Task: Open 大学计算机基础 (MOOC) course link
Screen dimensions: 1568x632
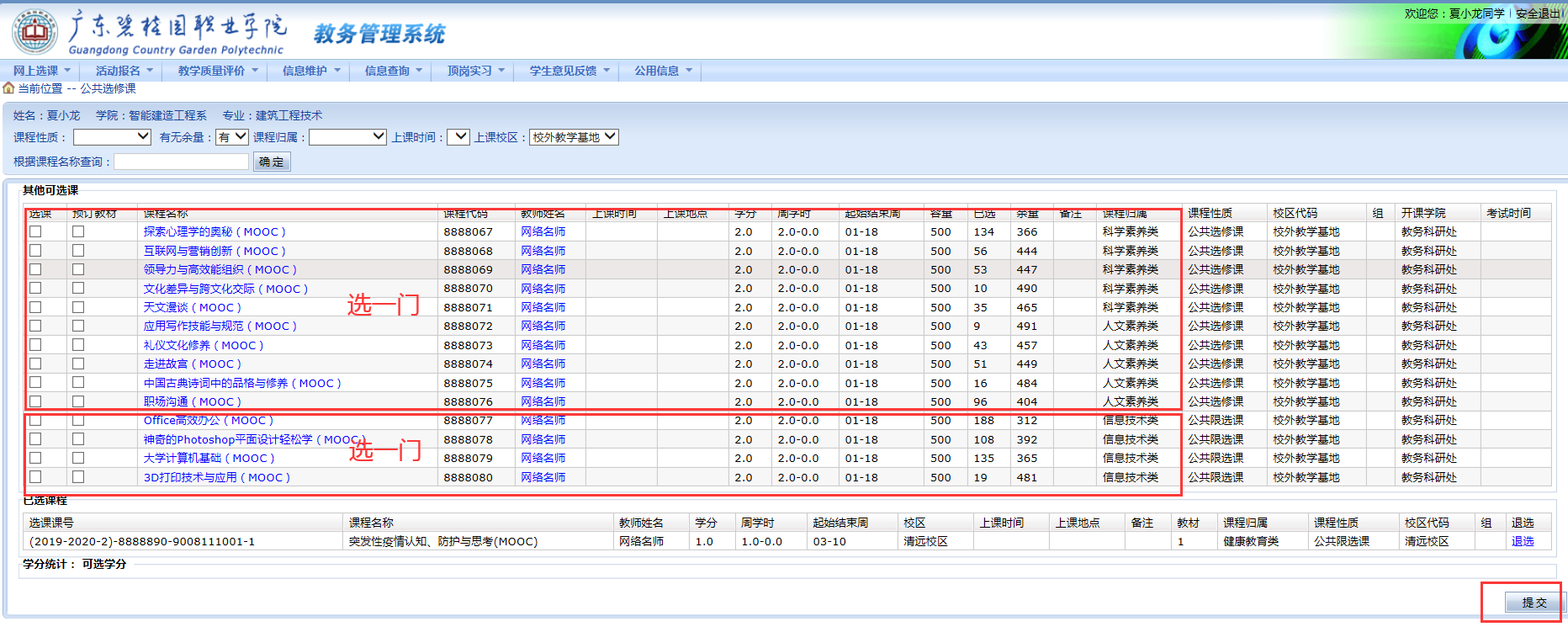Action: point(209,459)
